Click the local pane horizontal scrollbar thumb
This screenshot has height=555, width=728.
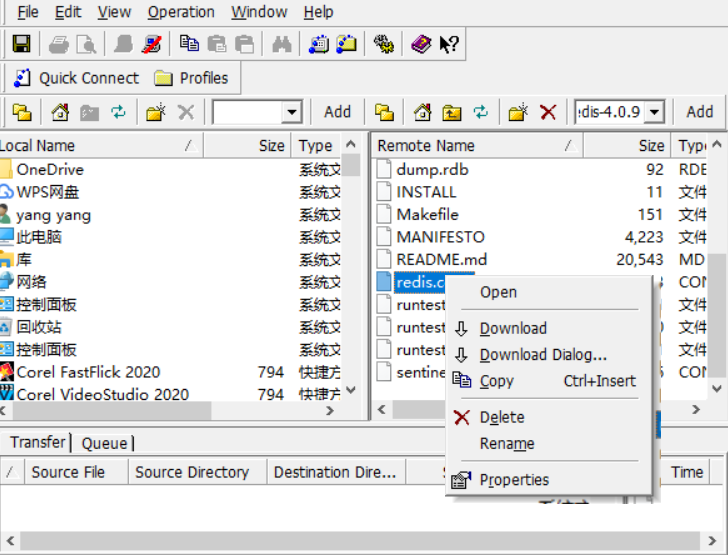(112, 410)
